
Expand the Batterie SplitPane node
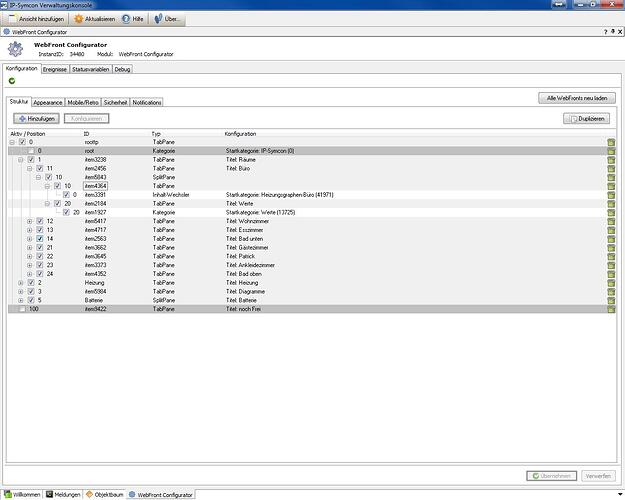21,300
